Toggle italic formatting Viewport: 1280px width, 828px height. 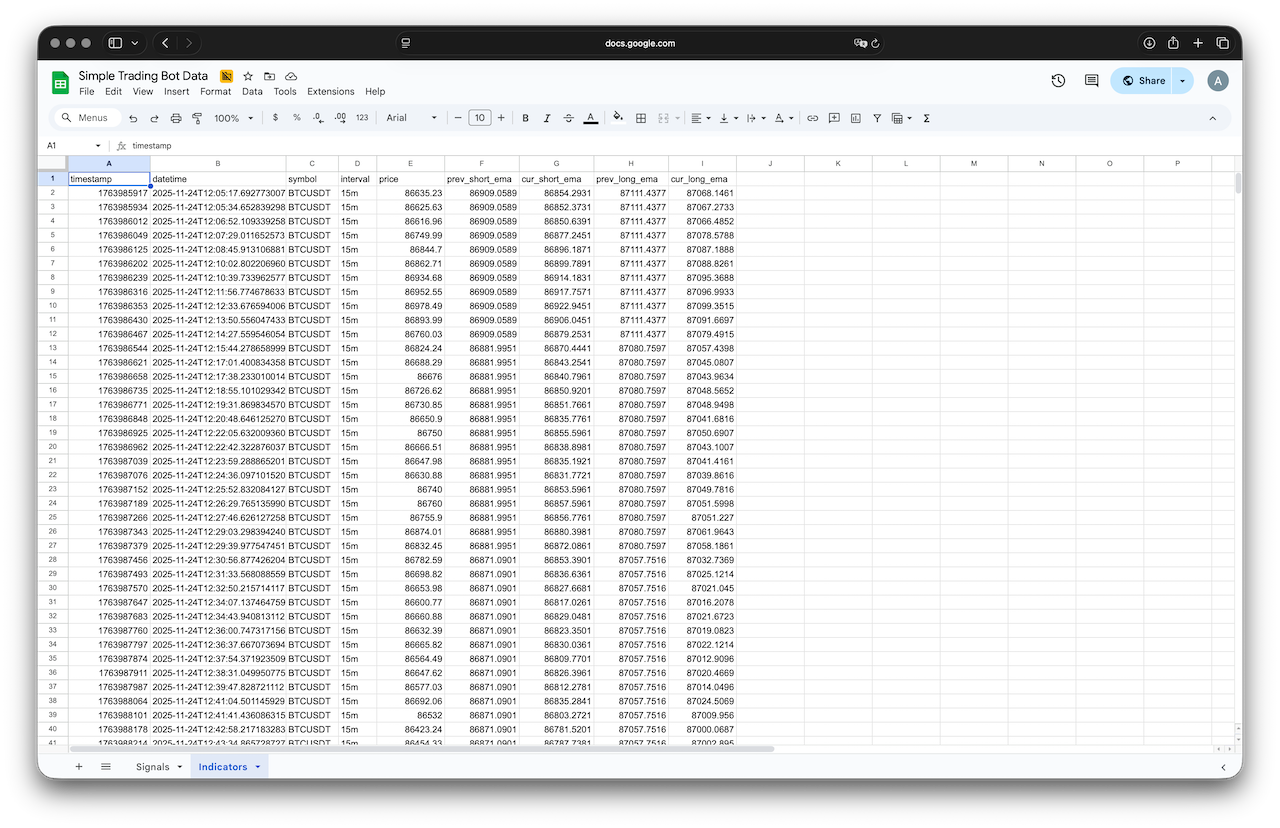click(547, 118)
